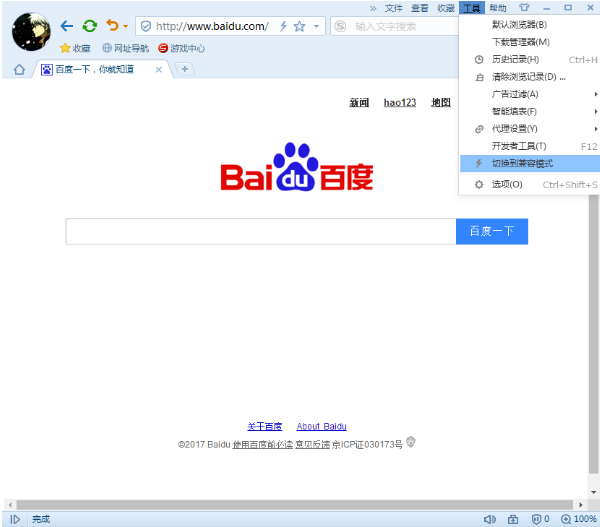Click the 100% zoom control
Image resolution: width=600 pixels, height=527 pixels.
coord(579,519)
